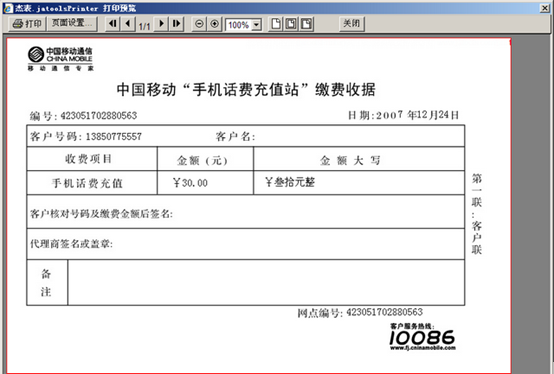Close the print preview window

pos(545,8)
